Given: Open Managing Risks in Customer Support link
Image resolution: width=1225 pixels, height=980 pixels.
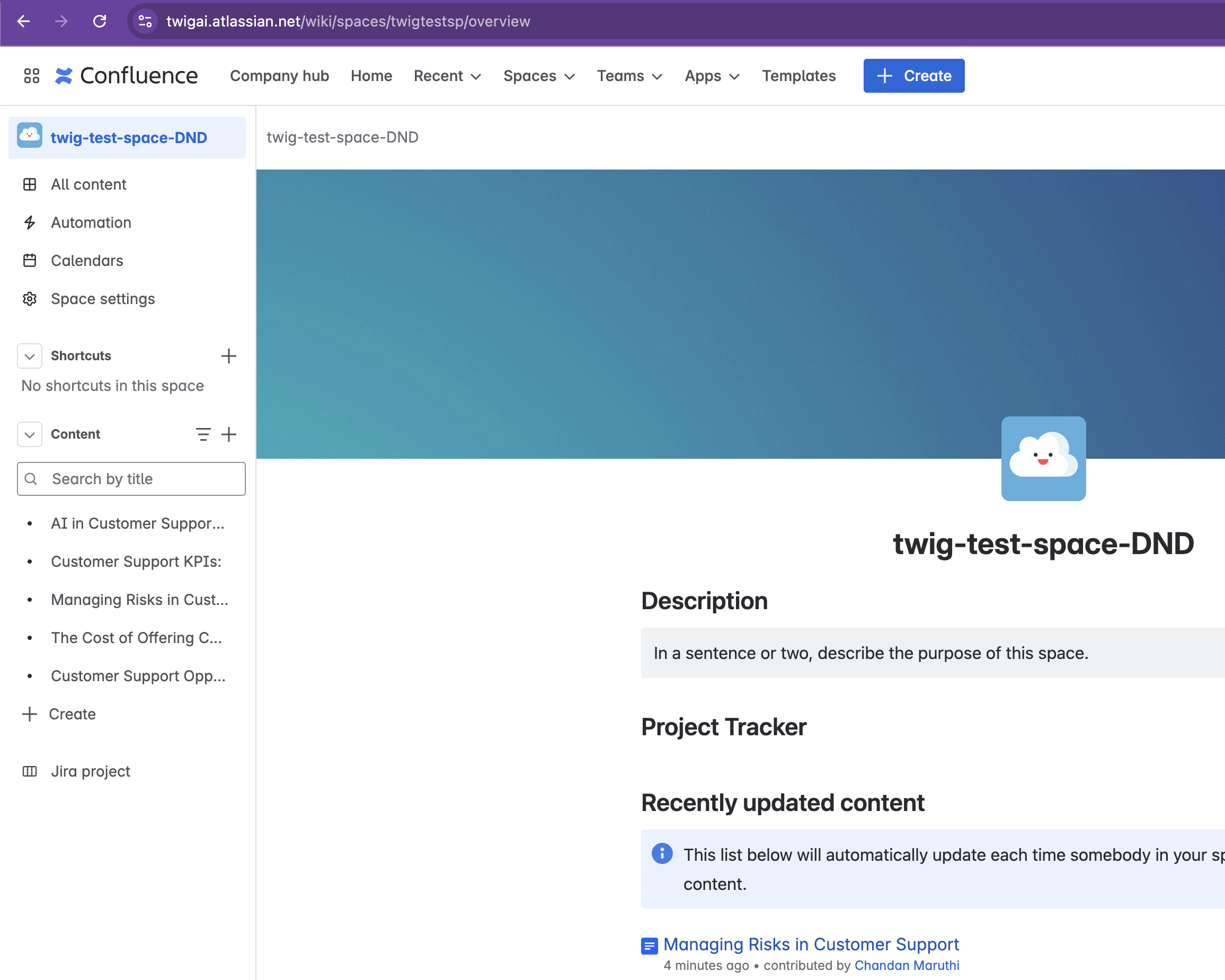Looking at the screenshot, I should (x=811, y=944).
